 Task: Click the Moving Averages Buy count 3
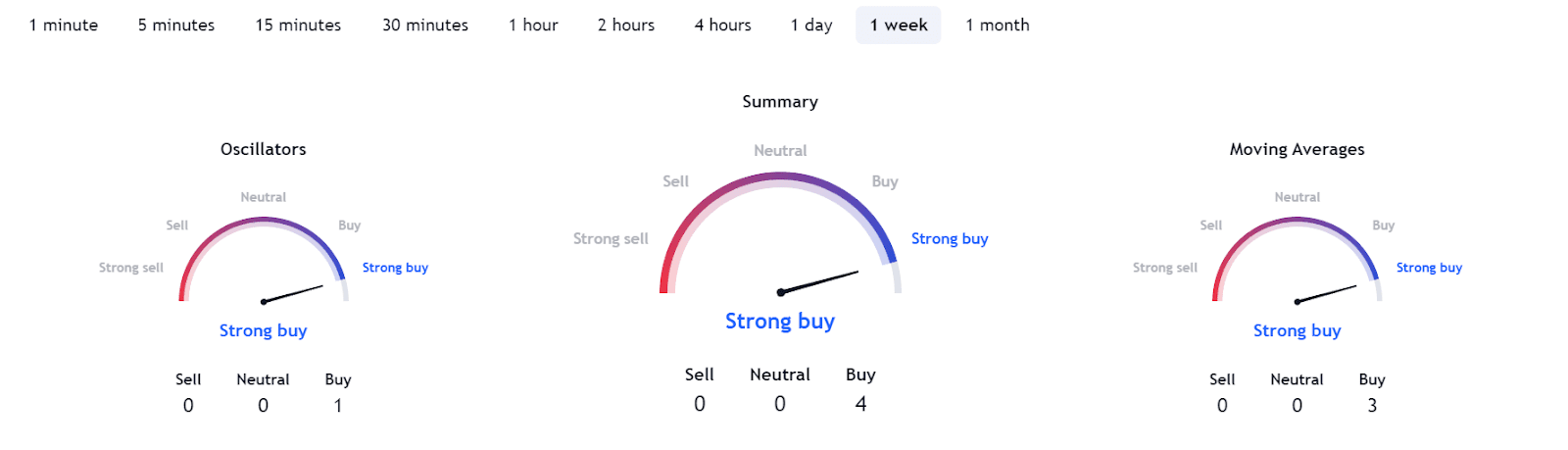pyautogui.click(x=1372, y=406)
